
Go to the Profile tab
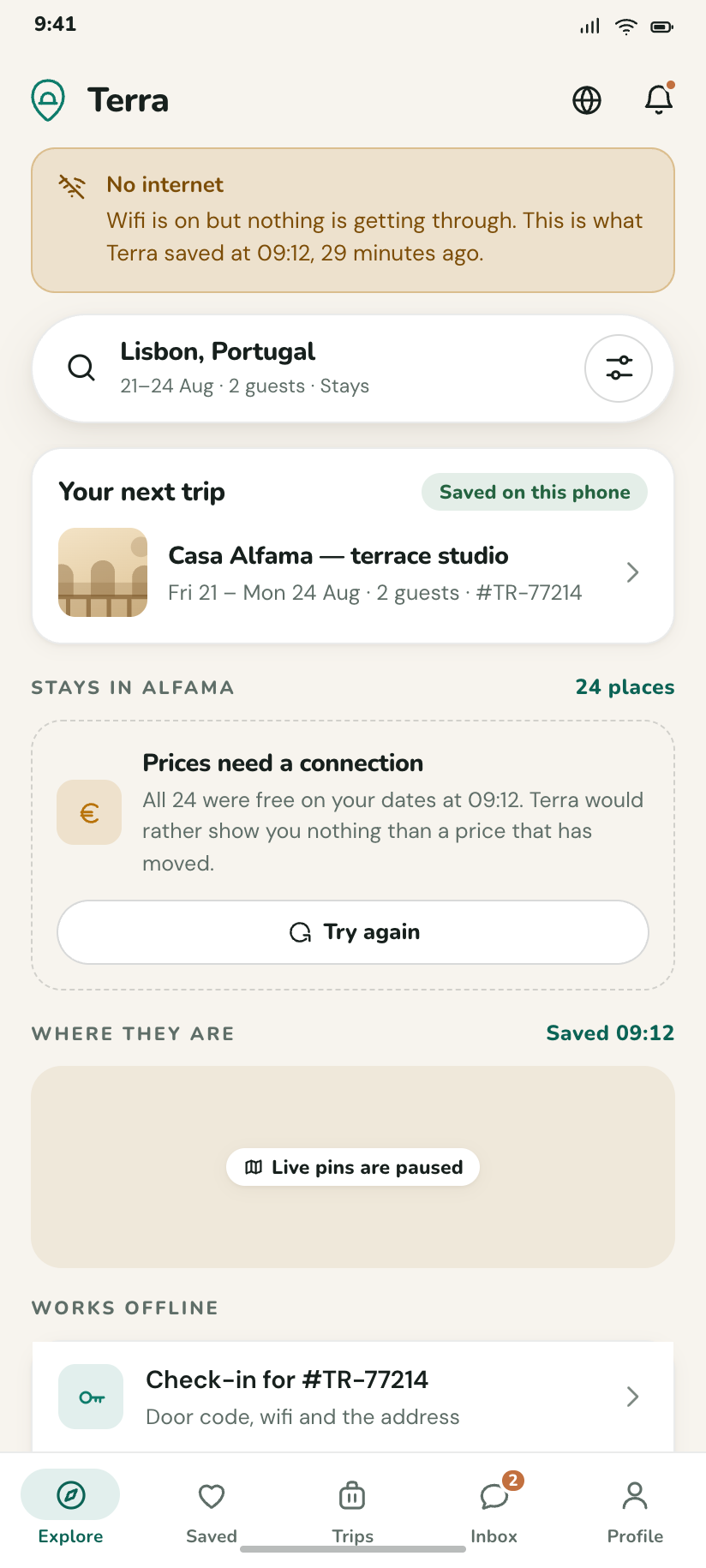635,1511
